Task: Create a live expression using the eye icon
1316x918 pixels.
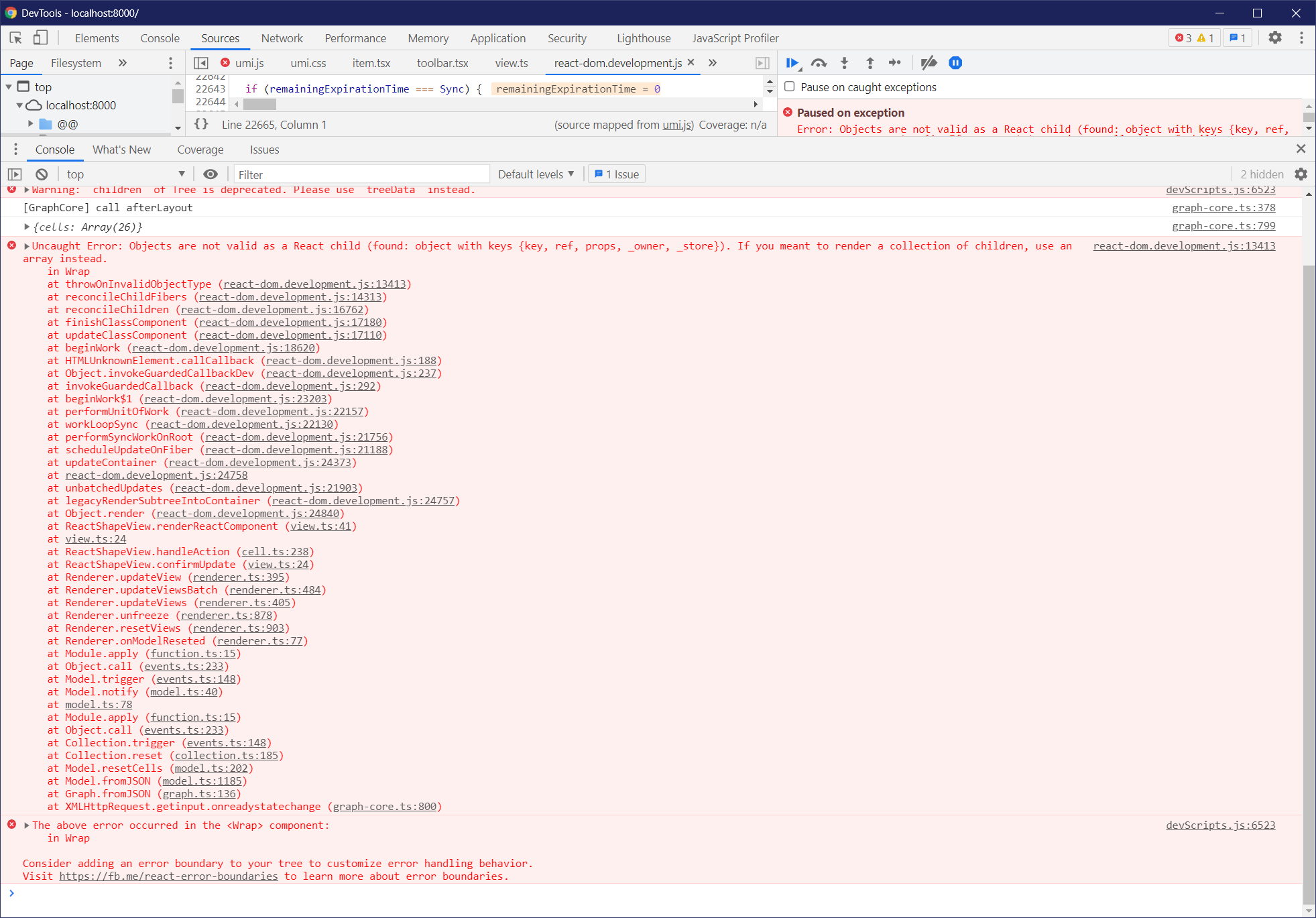Action: click(211, 174)
